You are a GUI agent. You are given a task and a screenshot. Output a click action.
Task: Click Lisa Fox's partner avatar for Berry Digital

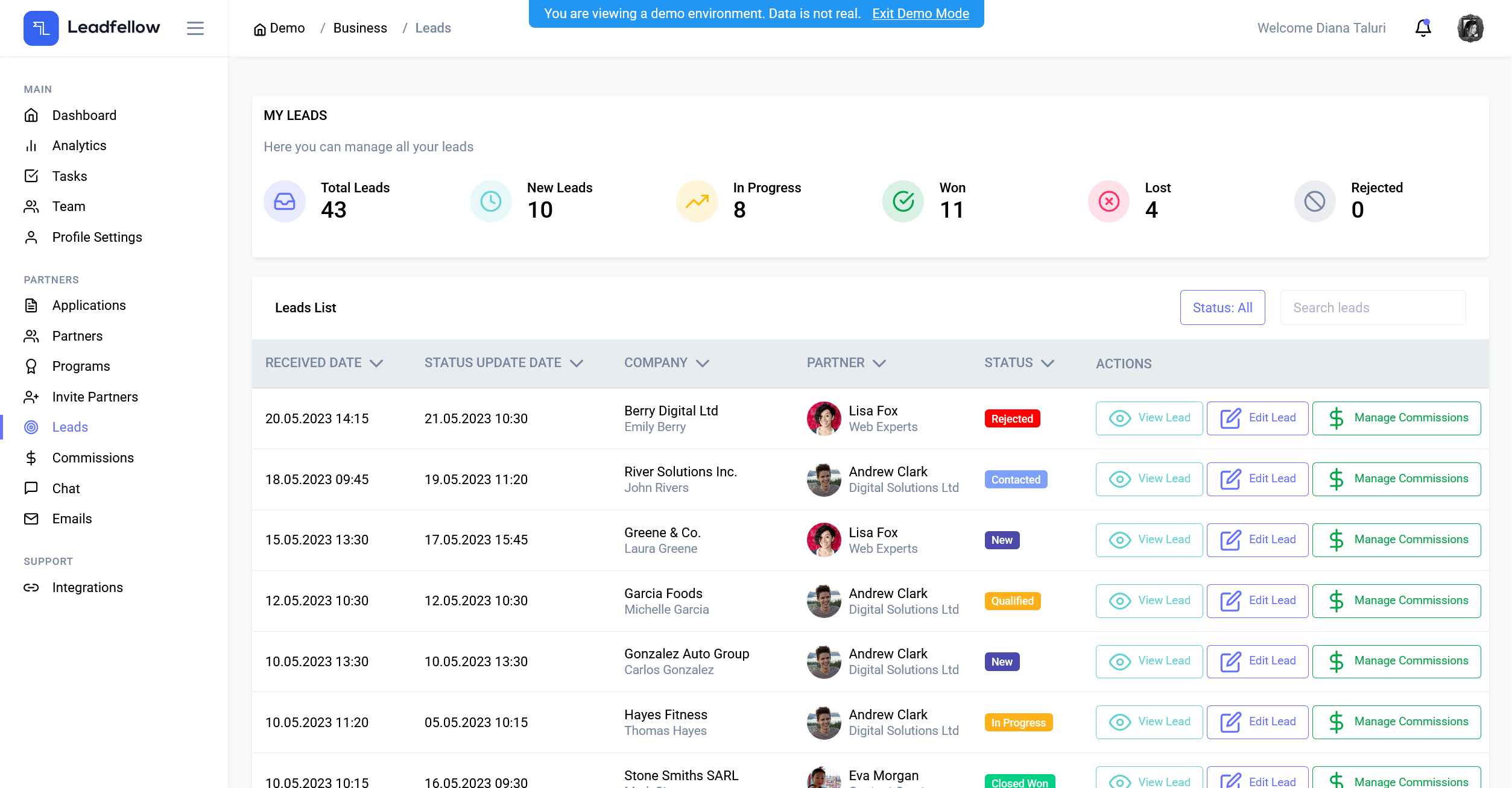click(x=823, y=418)
